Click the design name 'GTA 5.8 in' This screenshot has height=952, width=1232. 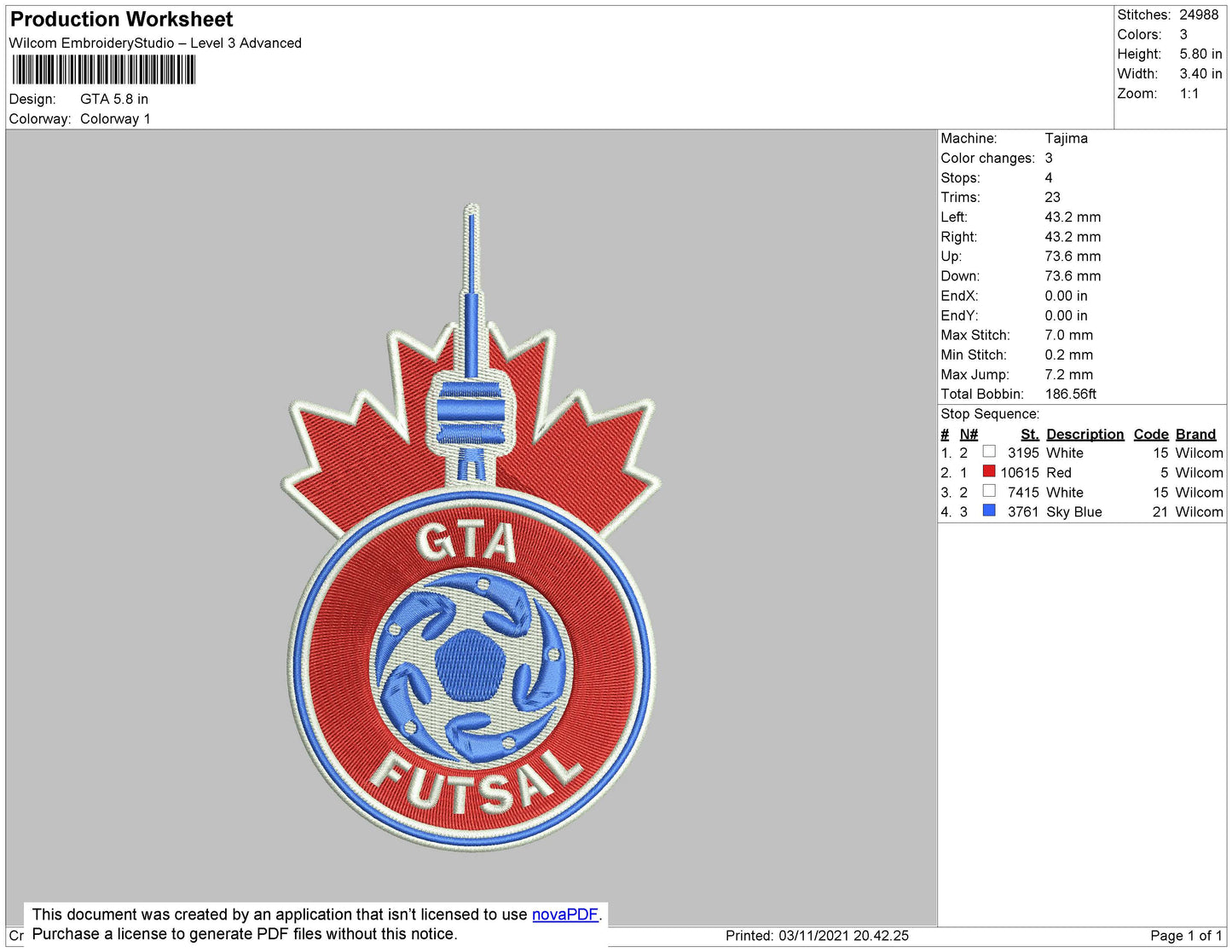click(x=114, y=99)
